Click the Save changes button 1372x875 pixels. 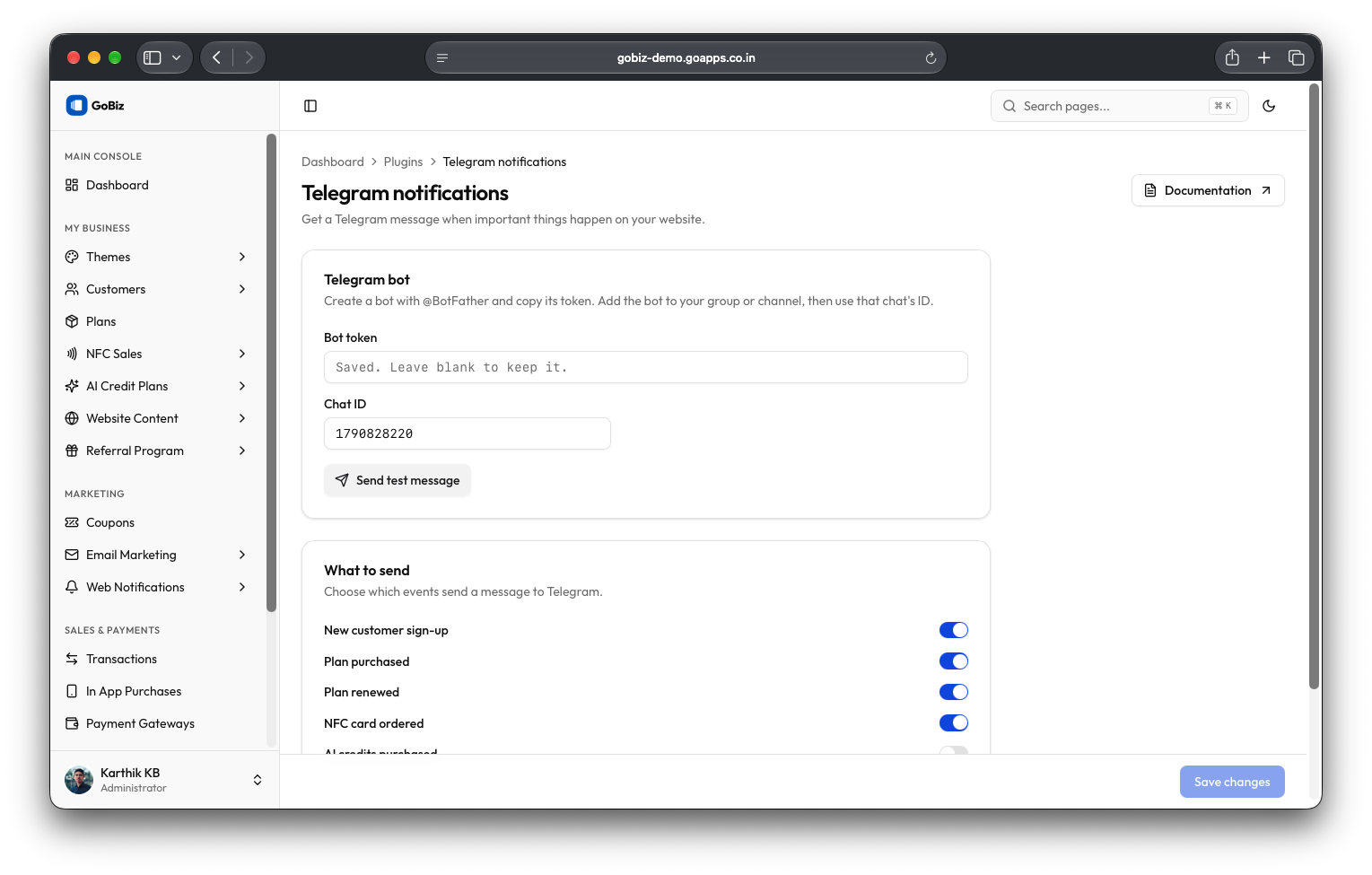(1232, 782)
